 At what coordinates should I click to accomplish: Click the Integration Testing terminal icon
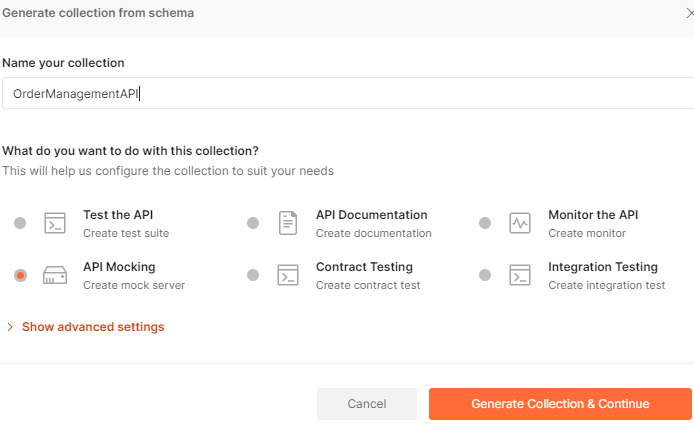pyautogui.click(x=520, y=275)
